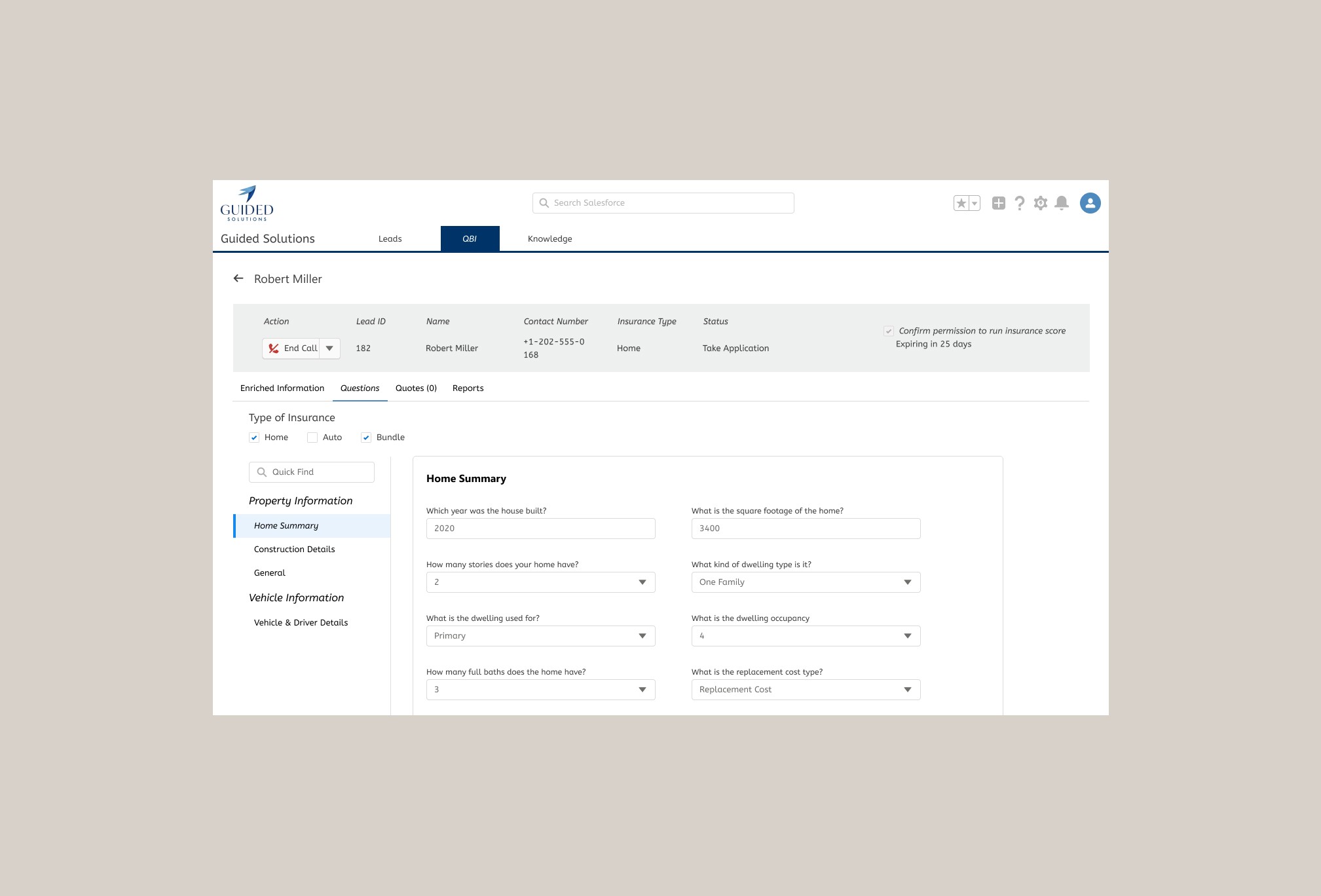Go back with the left arrow icon

click(x=238, y=278)
